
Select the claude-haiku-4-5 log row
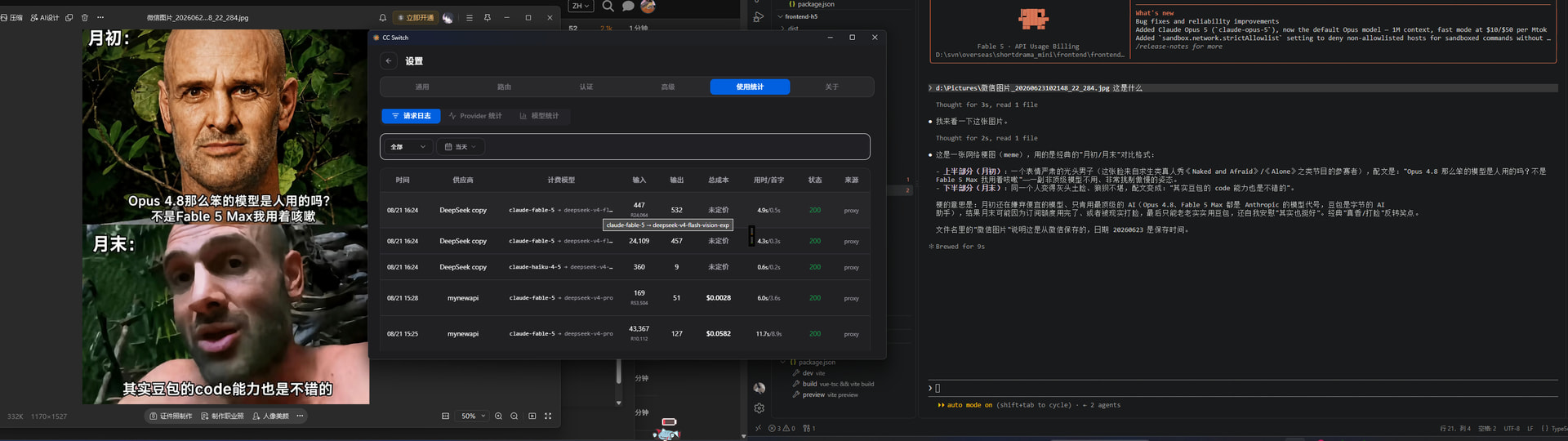click(x=625, y=267)
